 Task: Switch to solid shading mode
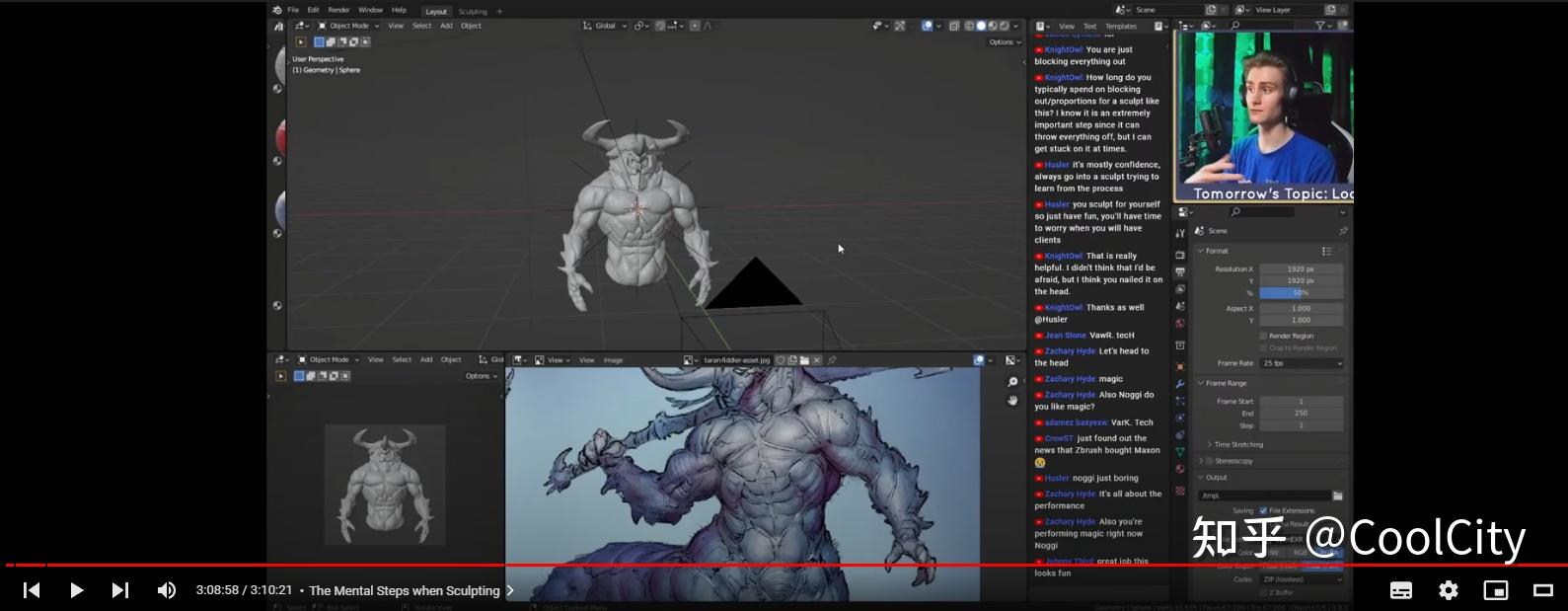(x=981, y=26)
